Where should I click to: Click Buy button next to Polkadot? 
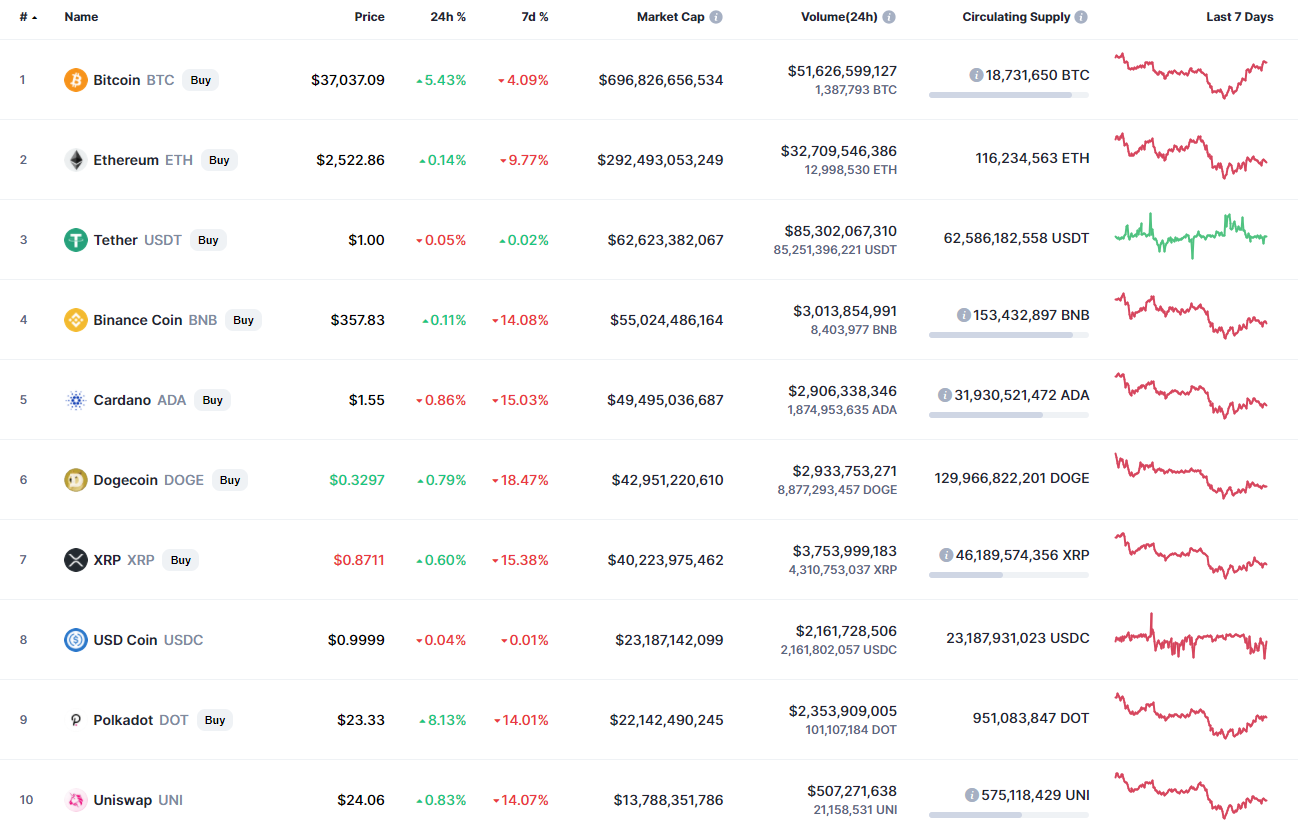click(x=214, y=720)
